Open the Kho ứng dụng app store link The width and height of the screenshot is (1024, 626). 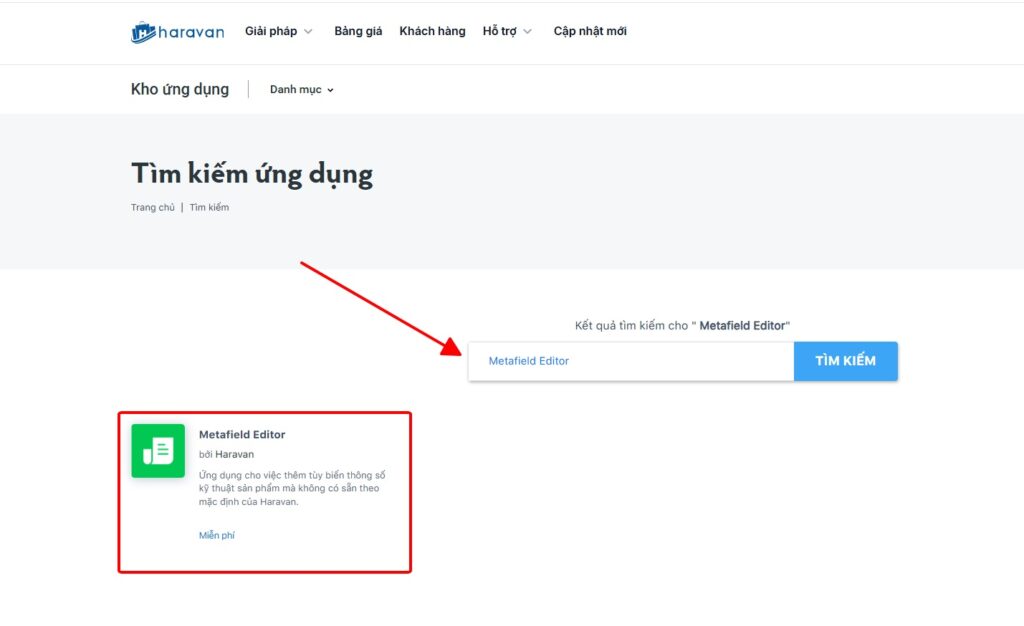pyautogui.click(x=179, y=89)
